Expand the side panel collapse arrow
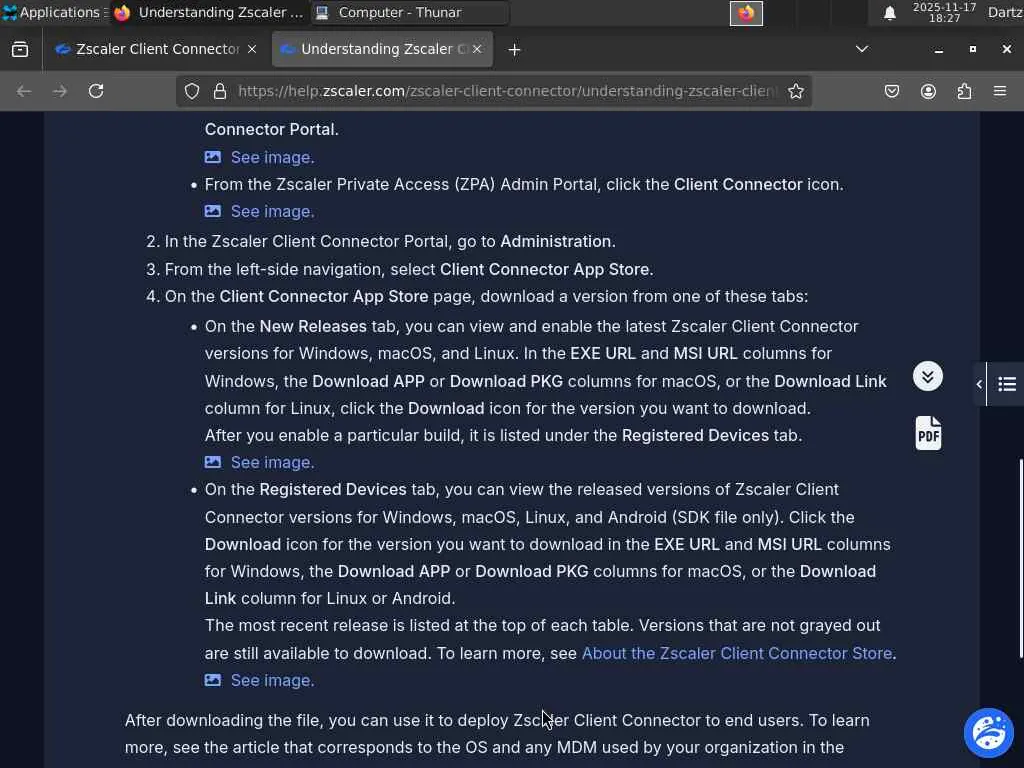This screenshot has width=1024, height=768. (979, 384)
